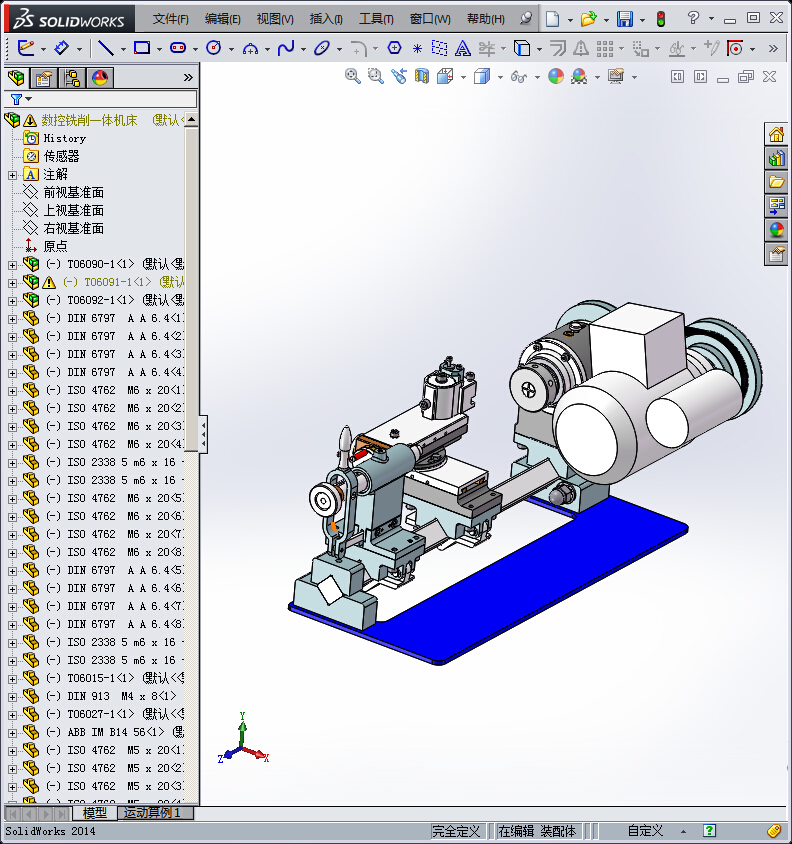Open File Explorer task pane icon
The height and width of the screenshot is (844, 792).
click(776, 182)
